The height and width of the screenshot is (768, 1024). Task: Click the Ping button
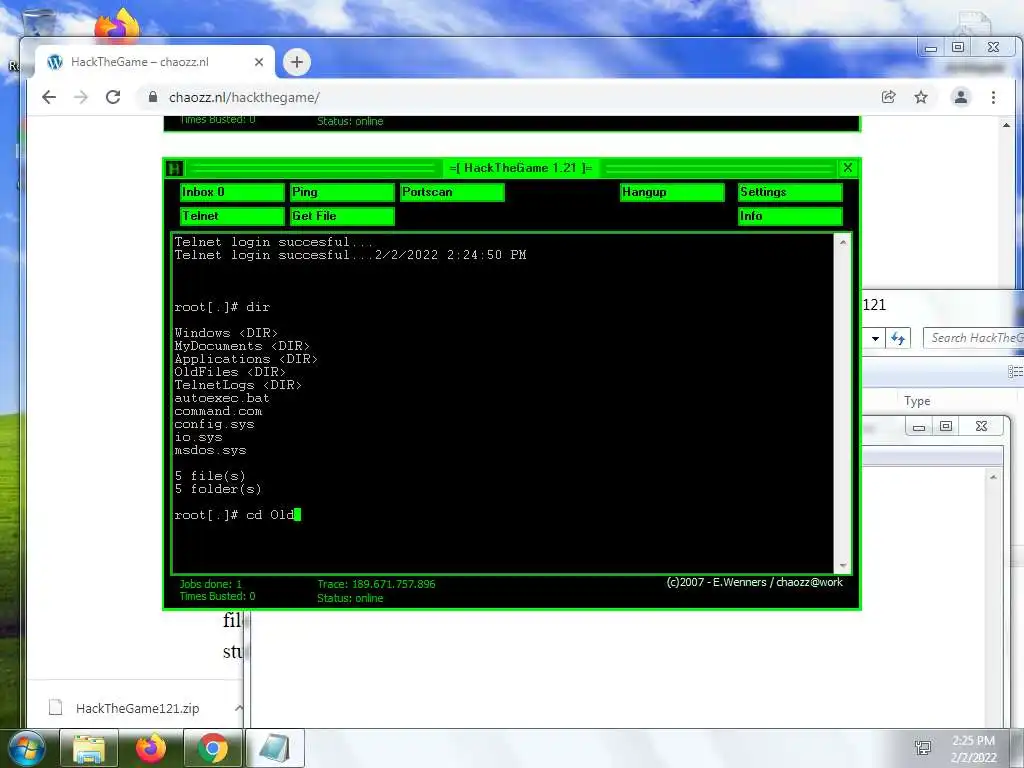point(342,192)
